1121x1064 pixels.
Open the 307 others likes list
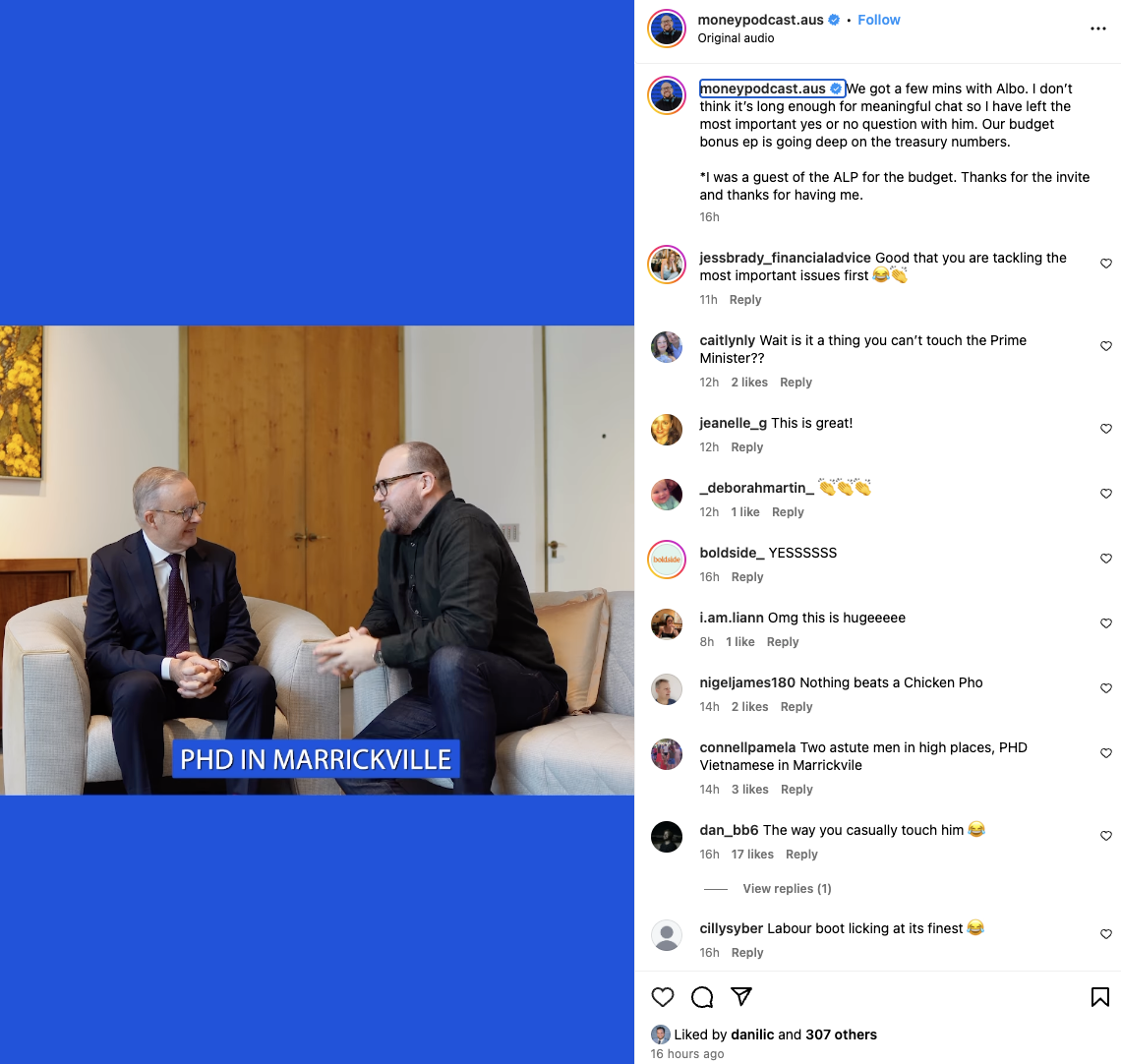click(x=841, y=1034)
